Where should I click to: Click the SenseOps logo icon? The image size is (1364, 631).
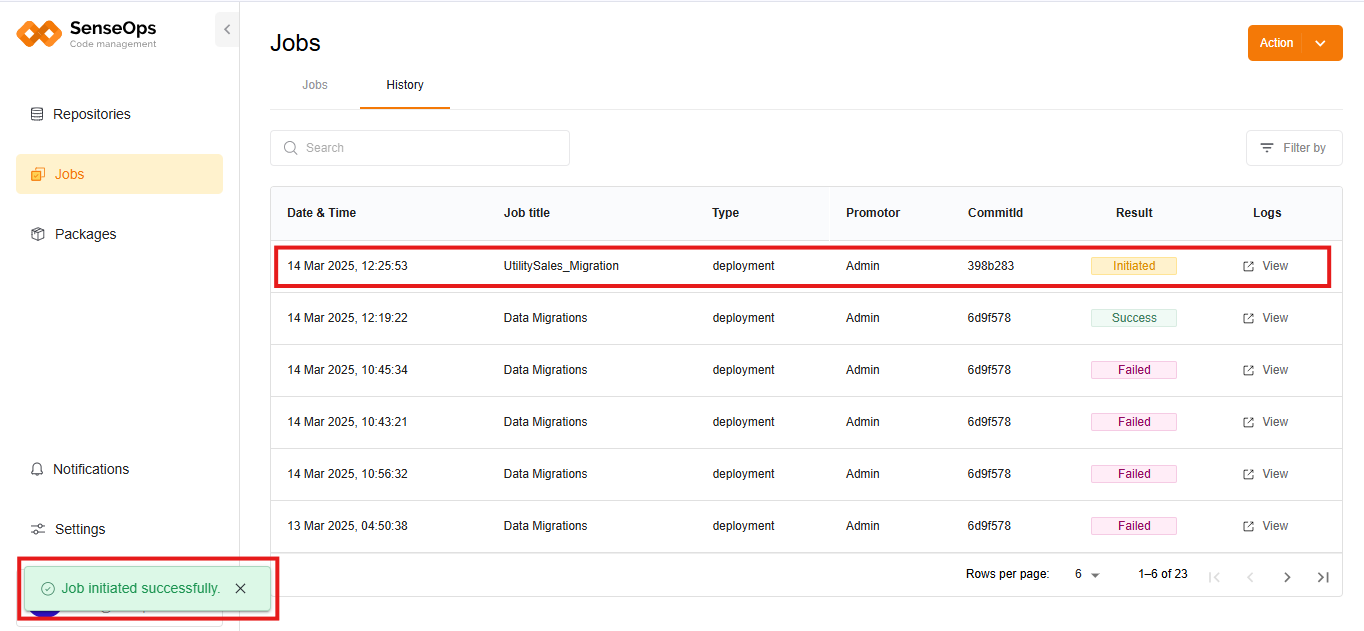pos(39,34)
